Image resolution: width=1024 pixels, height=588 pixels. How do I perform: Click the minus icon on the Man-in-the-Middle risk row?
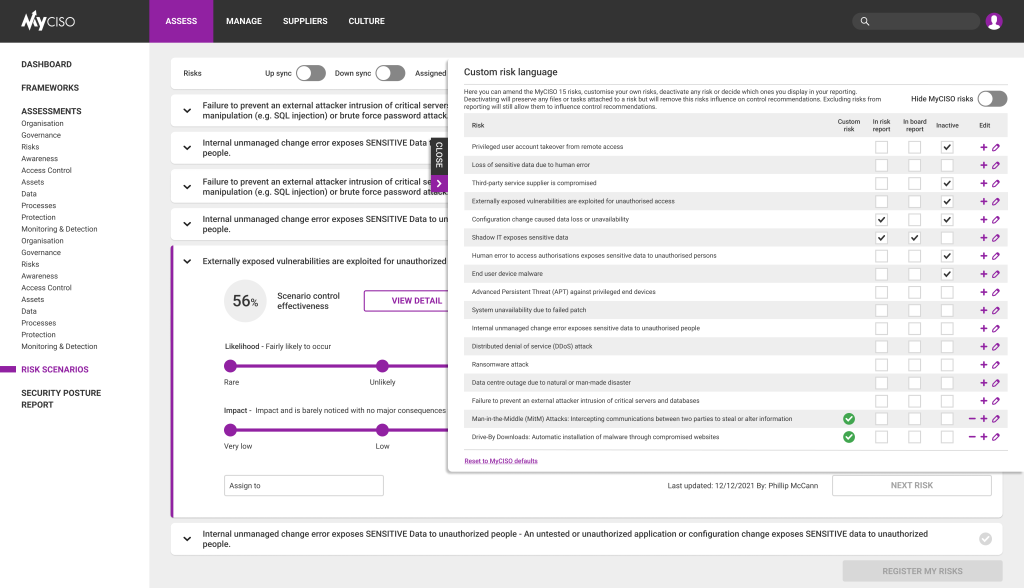971,418
